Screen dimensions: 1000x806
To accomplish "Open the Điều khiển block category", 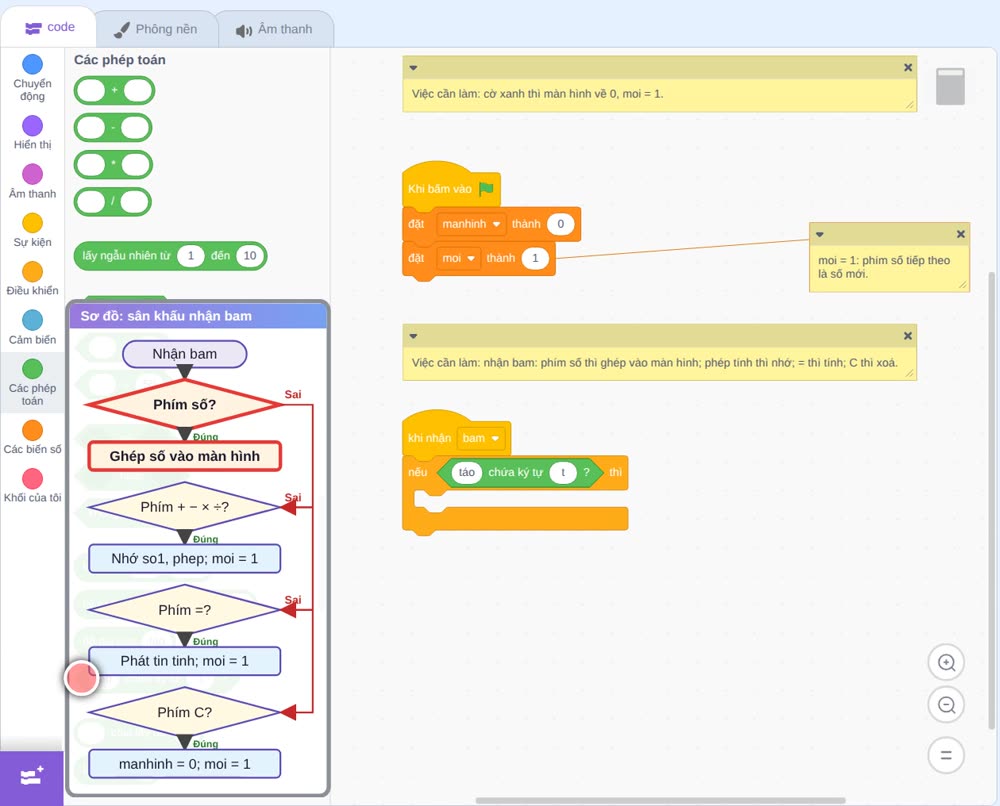I will coord(32,279).
